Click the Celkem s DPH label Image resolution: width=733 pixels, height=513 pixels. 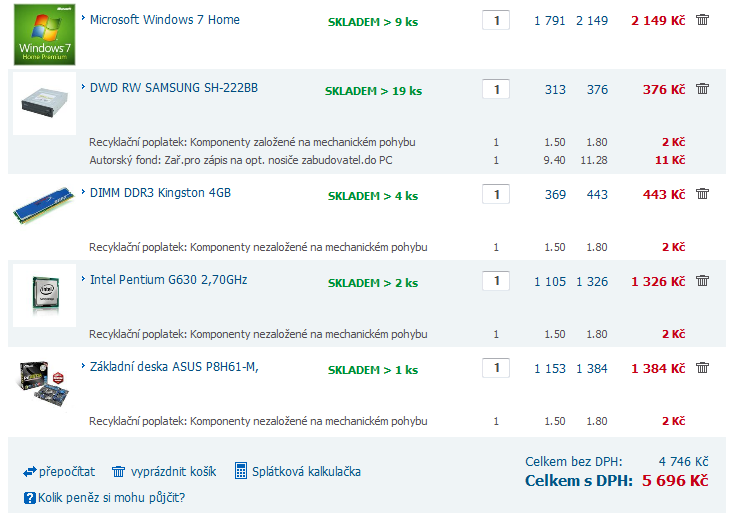(x=579, y=481)
